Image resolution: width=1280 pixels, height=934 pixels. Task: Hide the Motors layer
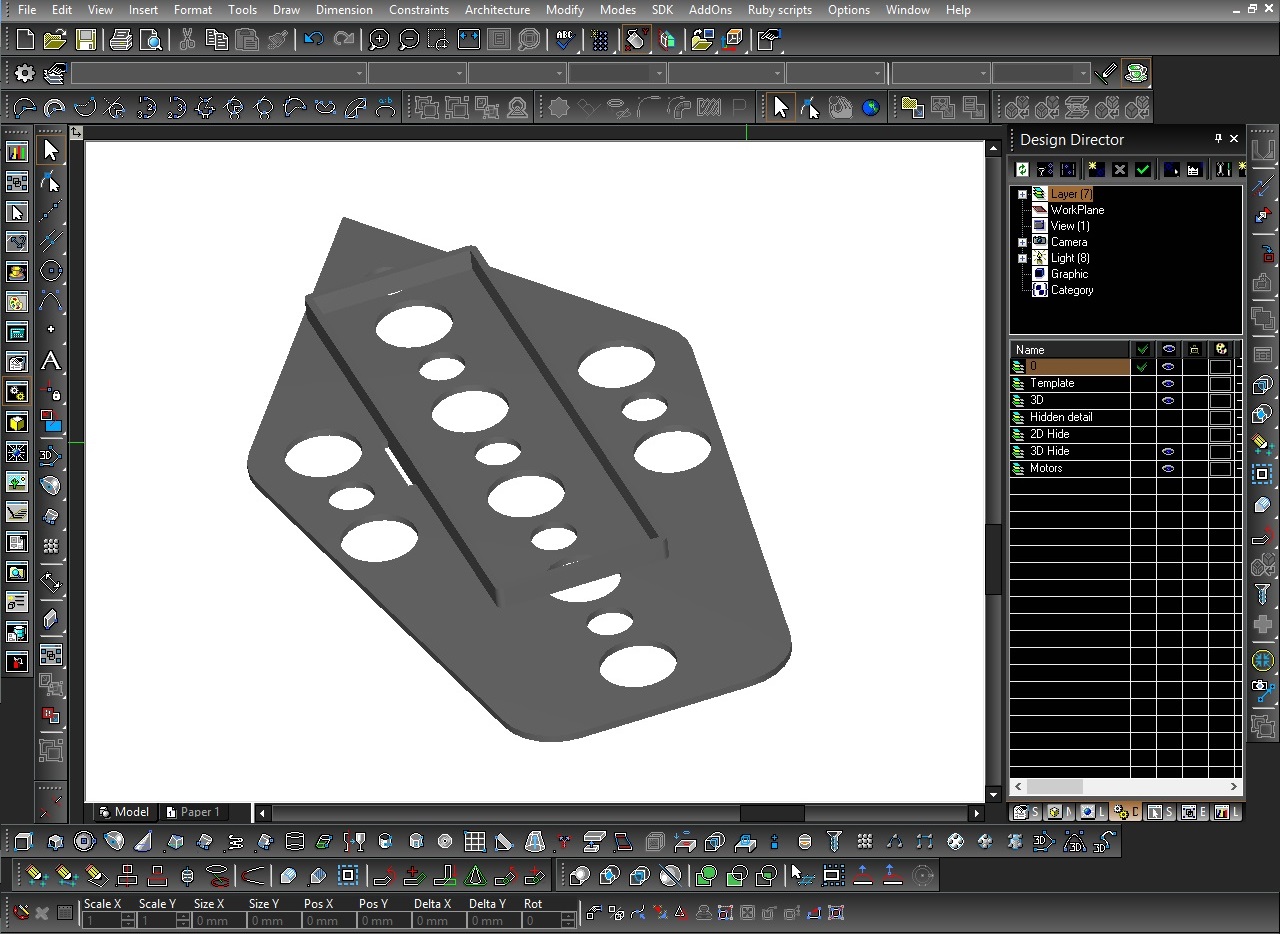tap(1168, 469)
